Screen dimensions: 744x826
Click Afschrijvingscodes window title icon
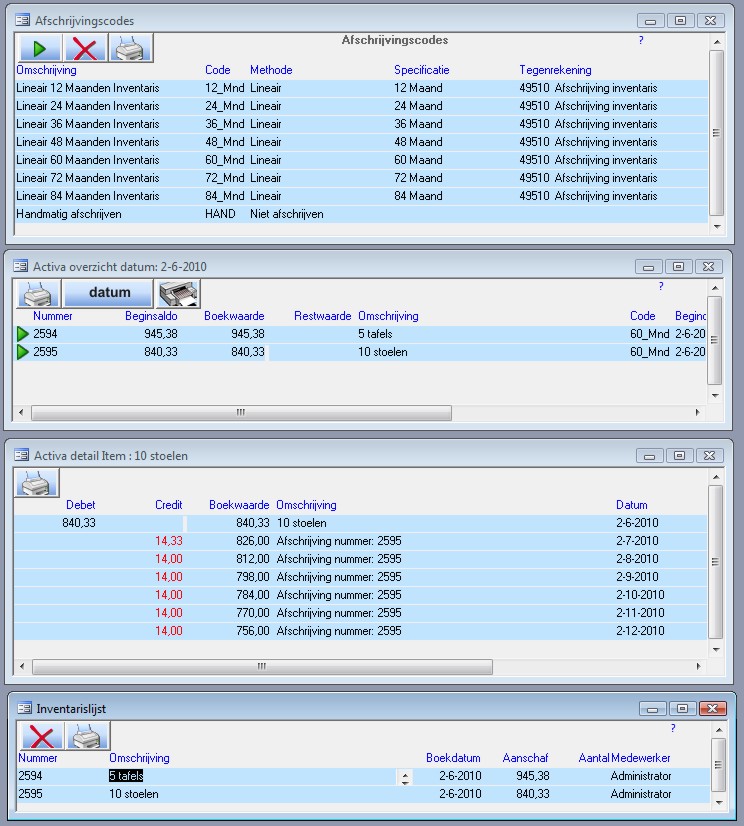pos(23,21)
